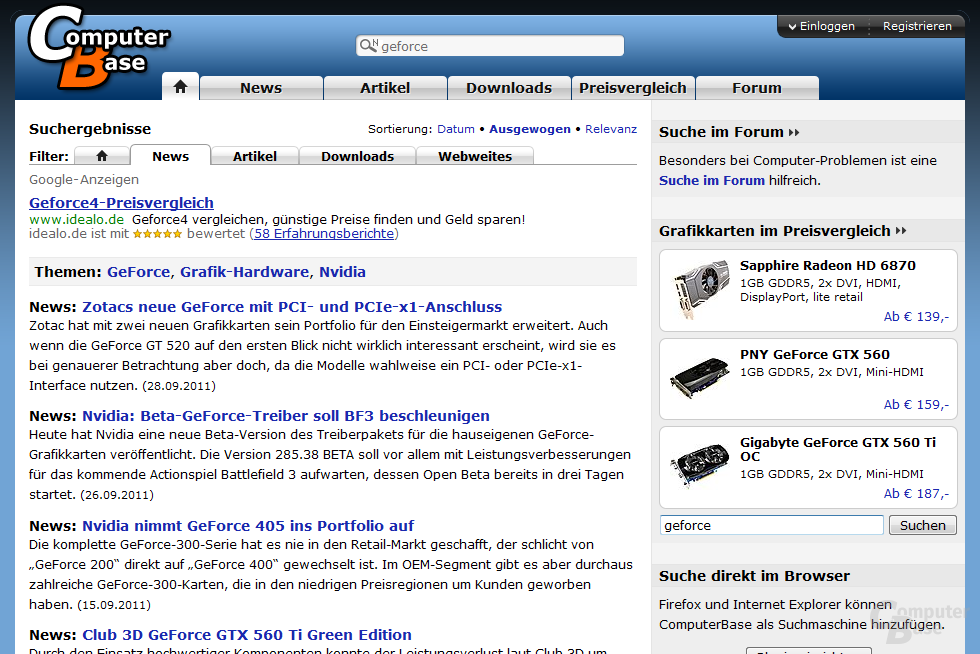Click the Ab € 187,- price
Viewport: 980px width, 654px height.
[916, 493]
